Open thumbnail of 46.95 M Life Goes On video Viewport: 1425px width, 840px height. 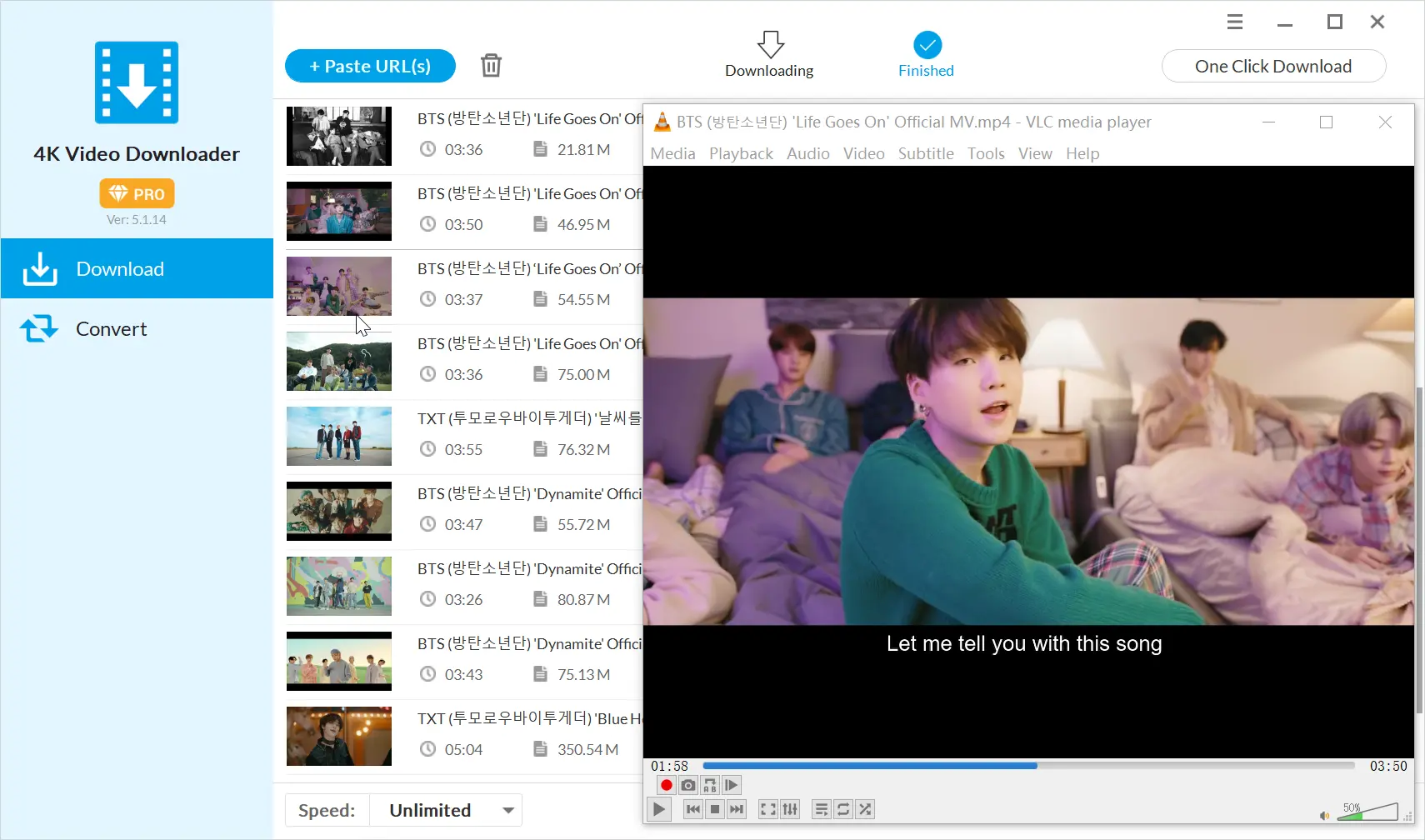(x=339, y=211)
